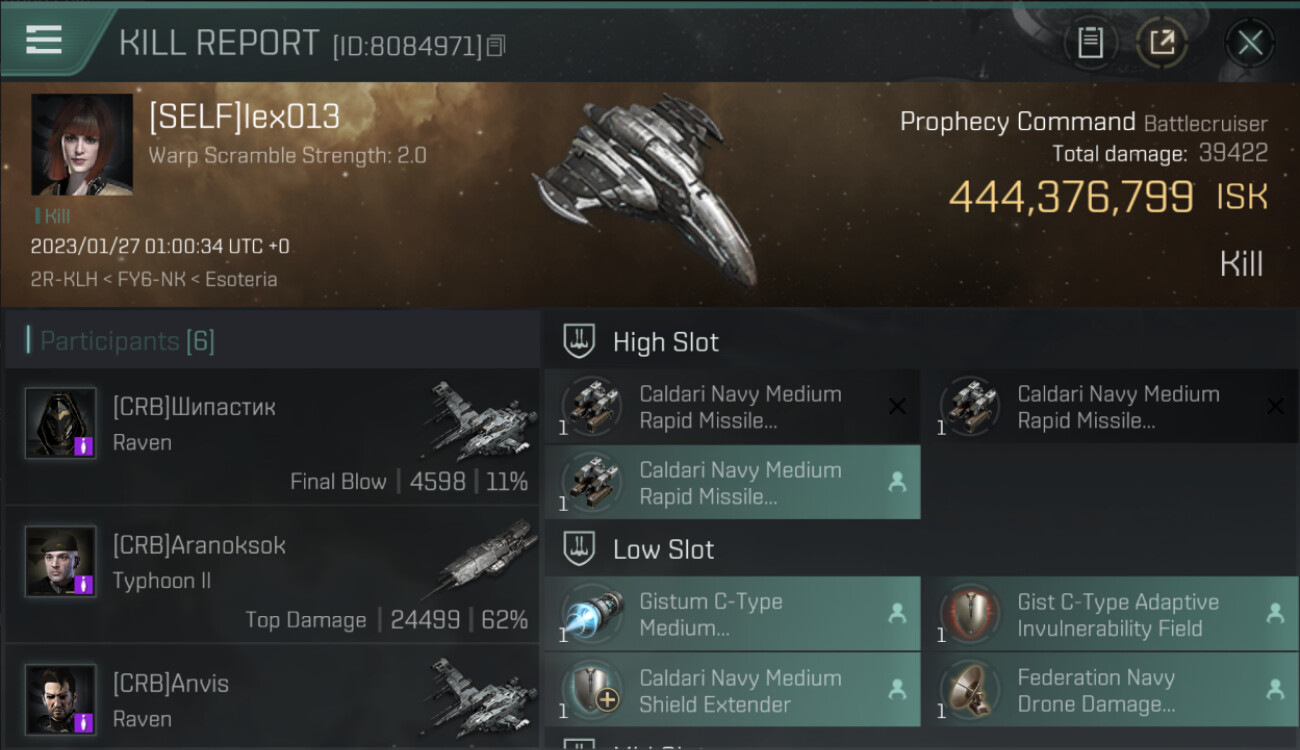Select the Gistum C-Type Medium module
Viewport: 1300px width, 750px height.
pyautogui.click(x=731, y=615)
